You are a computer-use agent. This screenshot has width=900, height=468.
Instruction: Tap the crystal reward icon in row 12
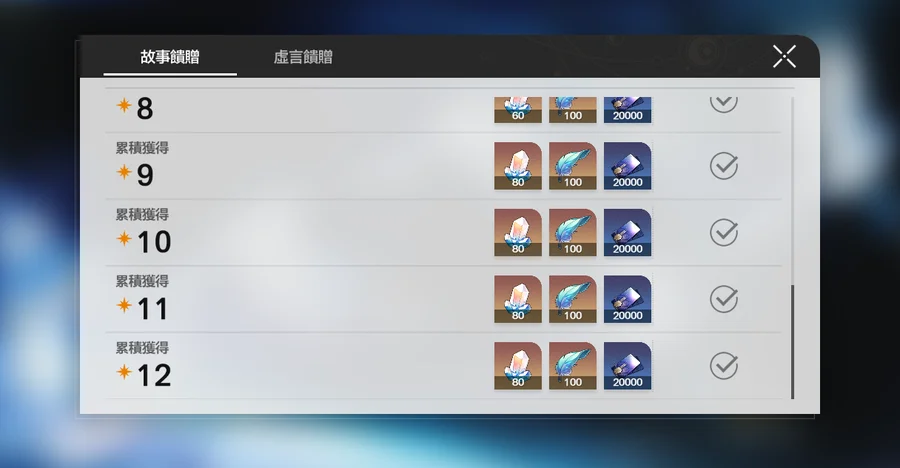point(518,366)
